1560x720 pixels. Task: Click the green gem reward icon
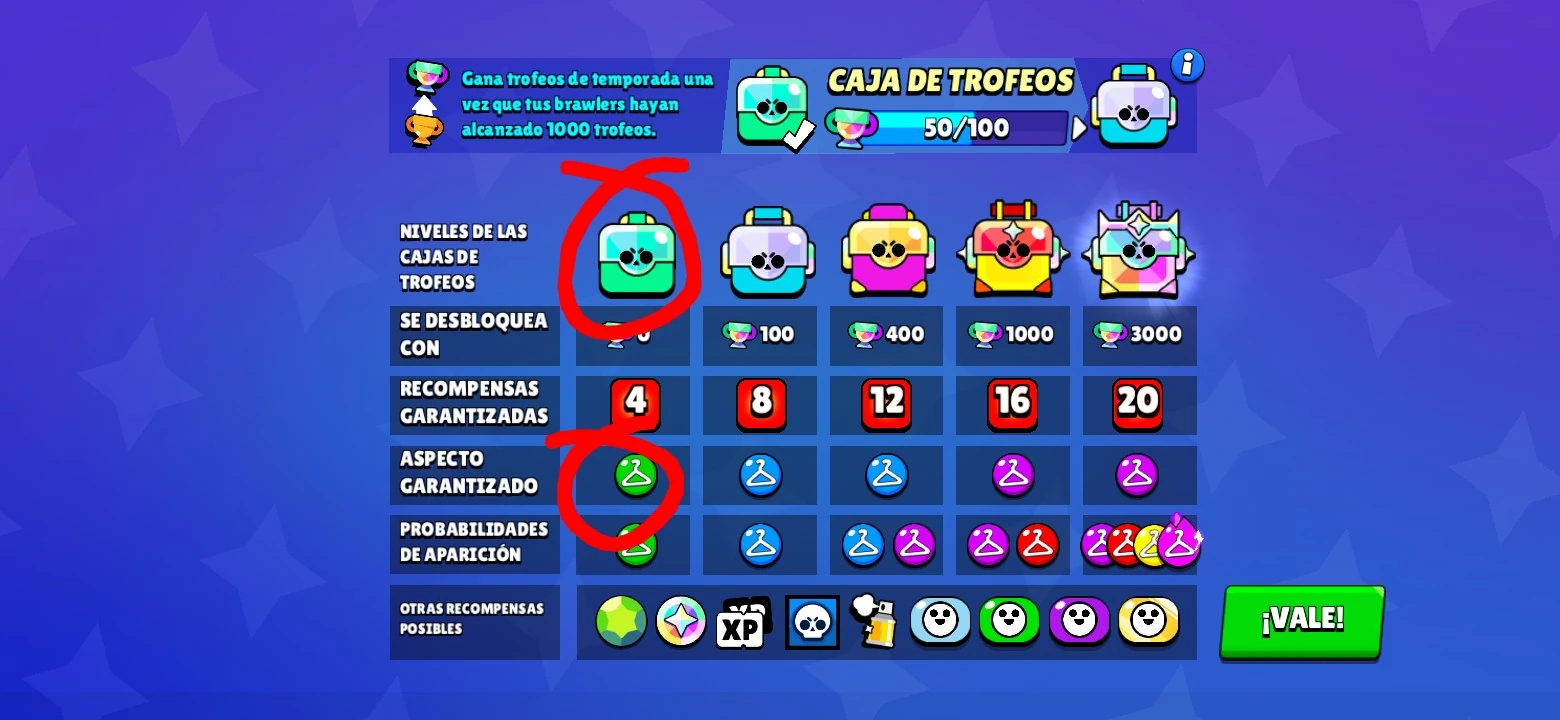click(x=621, y=621)
